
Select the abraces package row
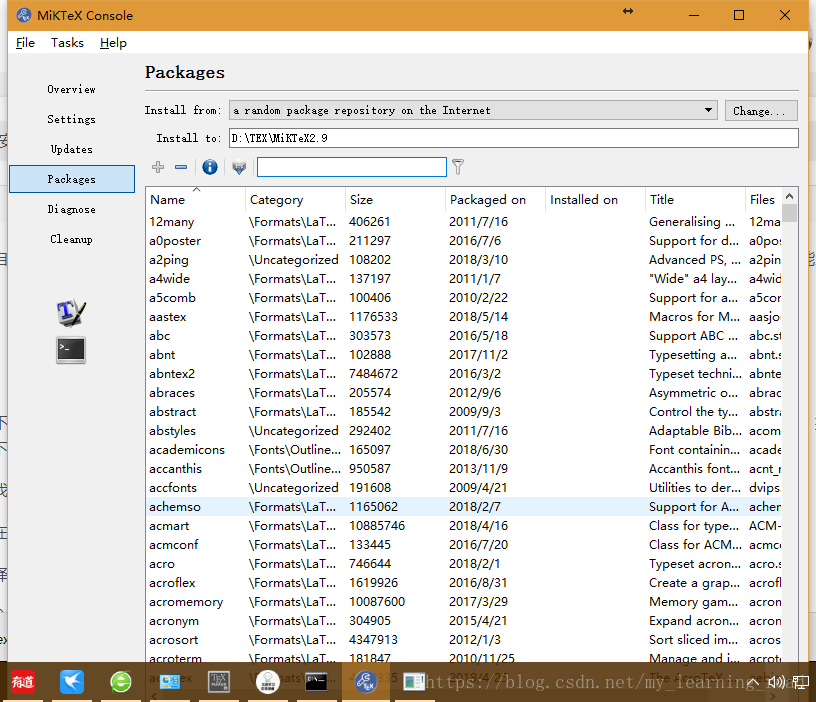coord(464,393)
